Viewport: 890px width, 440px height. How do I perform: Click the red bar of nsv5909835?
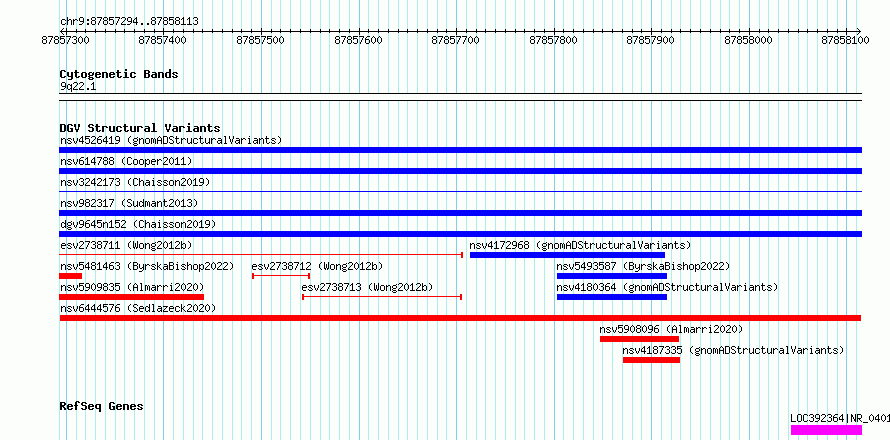tap(131, 296)
